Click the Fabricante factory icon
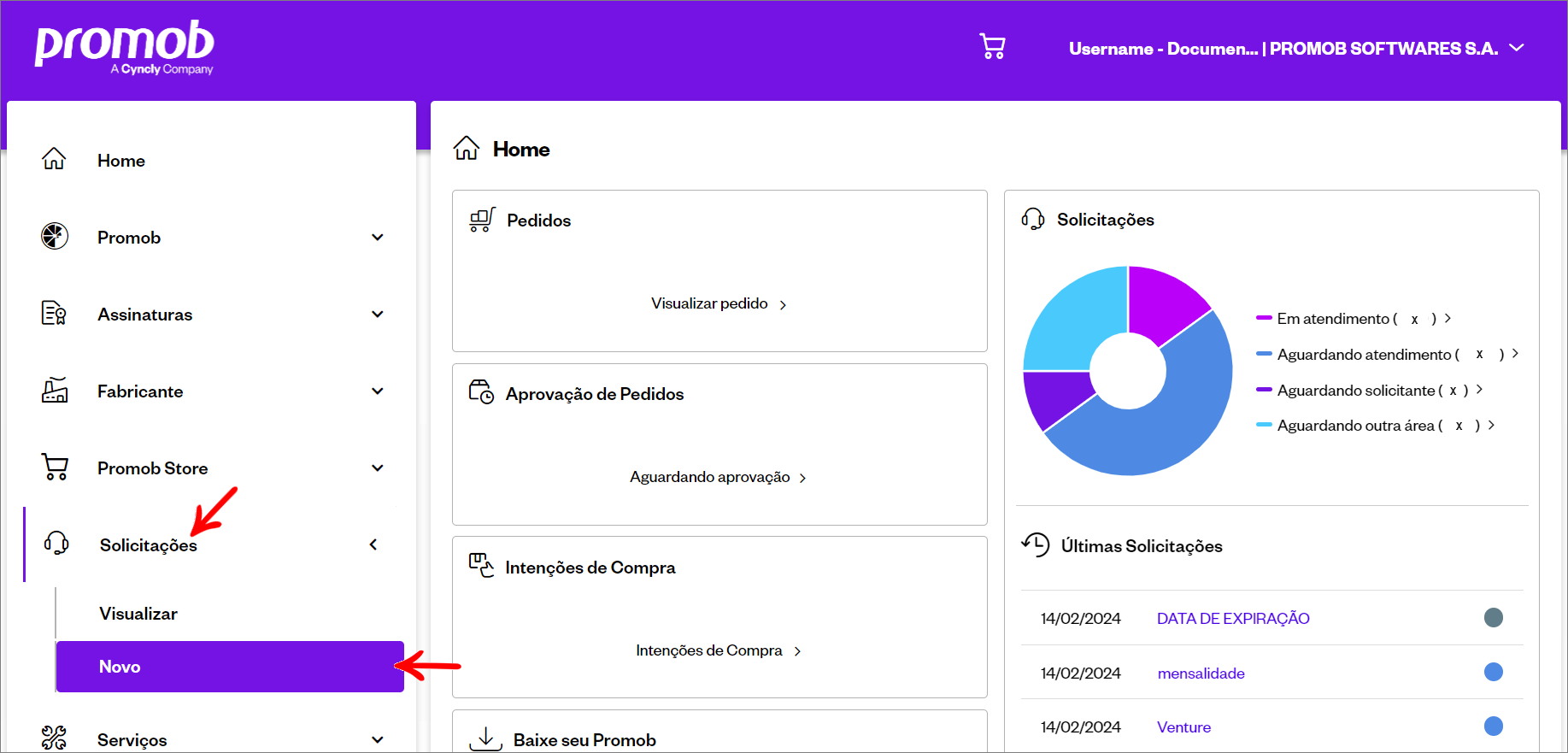Image resolution: width=1568 pixels, height=753 pixels. pyautogui.click(x=55, y=390)
